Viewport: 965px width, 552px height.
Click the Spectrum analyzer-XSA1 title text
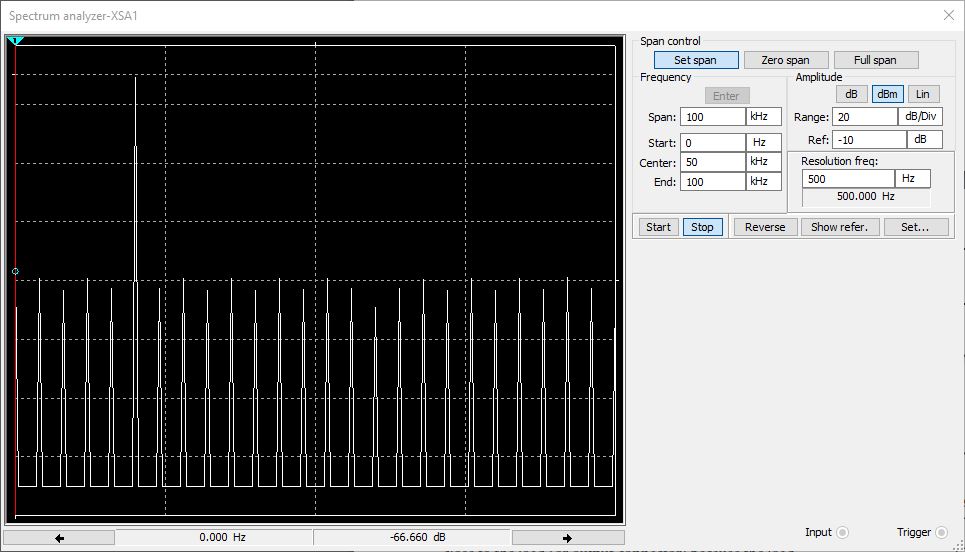[73, 16]
